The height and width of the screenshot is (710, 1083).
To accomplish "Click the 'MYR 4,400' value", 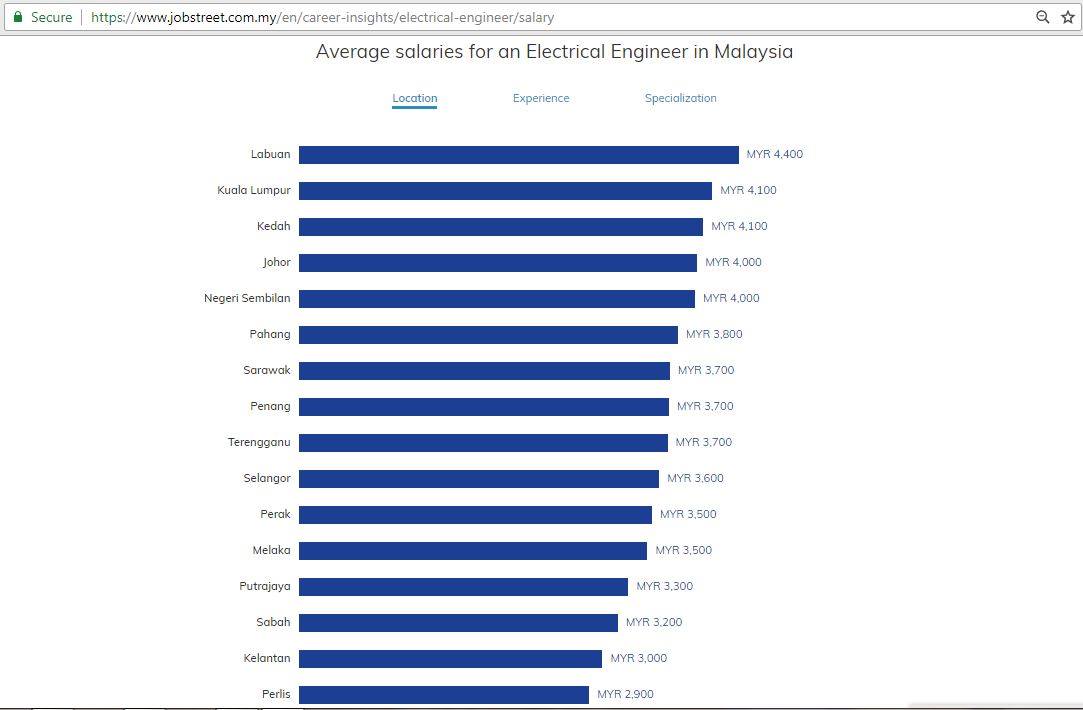I will tap(774, 154).
